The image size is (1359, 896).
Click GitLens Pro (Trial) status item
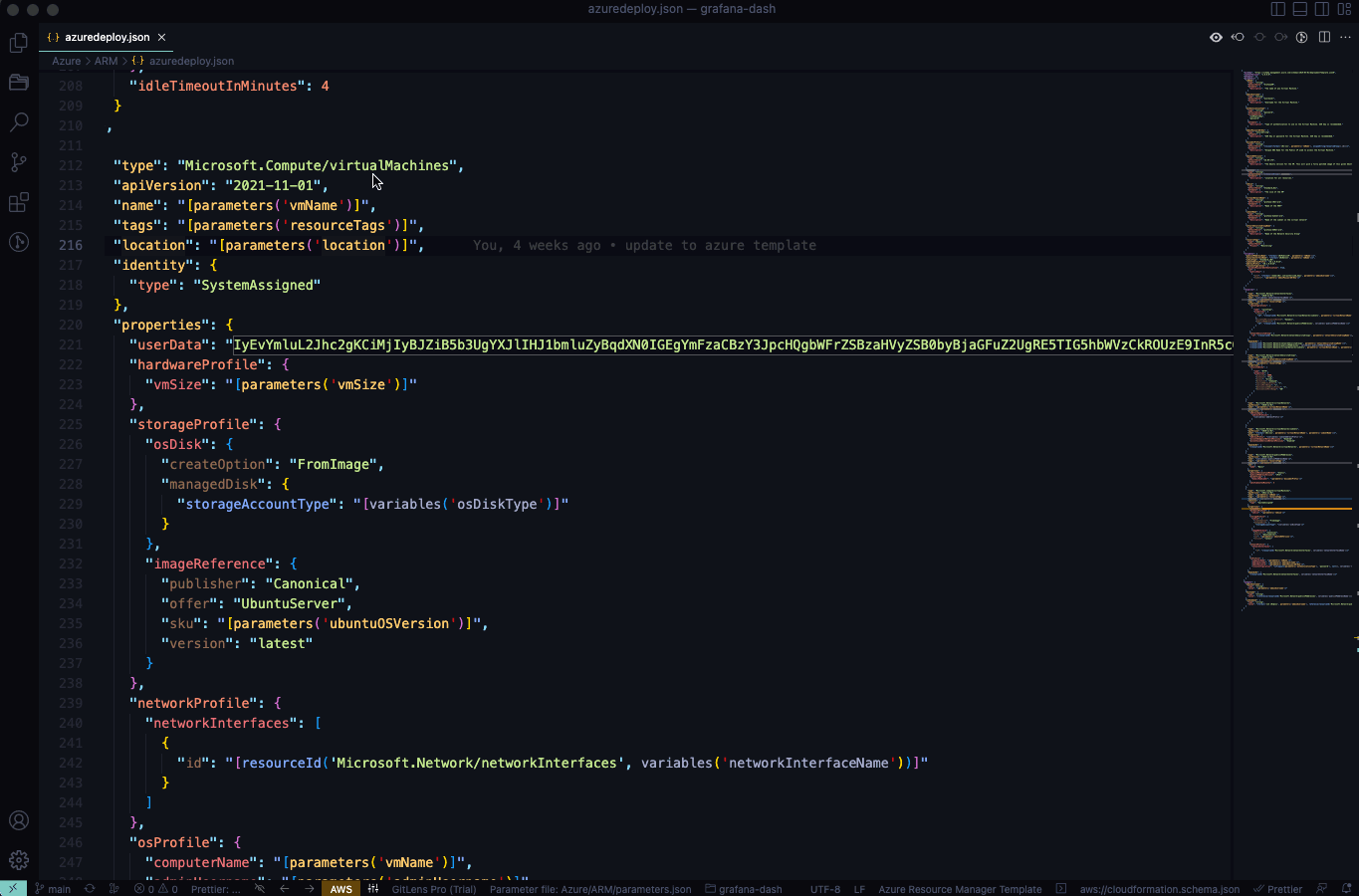tap(434, 888)
